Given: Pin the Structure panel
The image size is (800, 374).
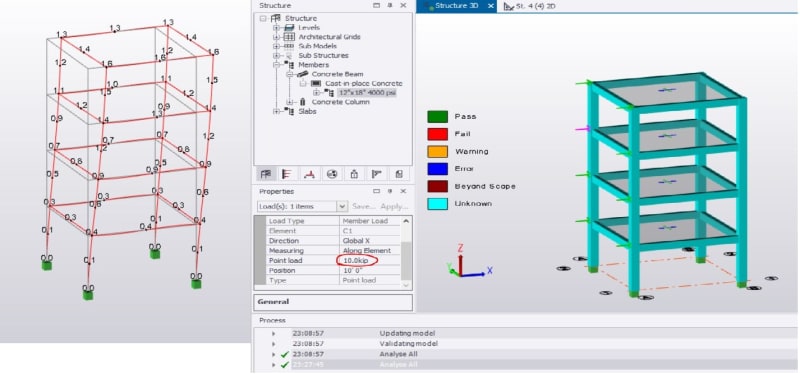Looking at the screenshot, I should pos(390,6).
